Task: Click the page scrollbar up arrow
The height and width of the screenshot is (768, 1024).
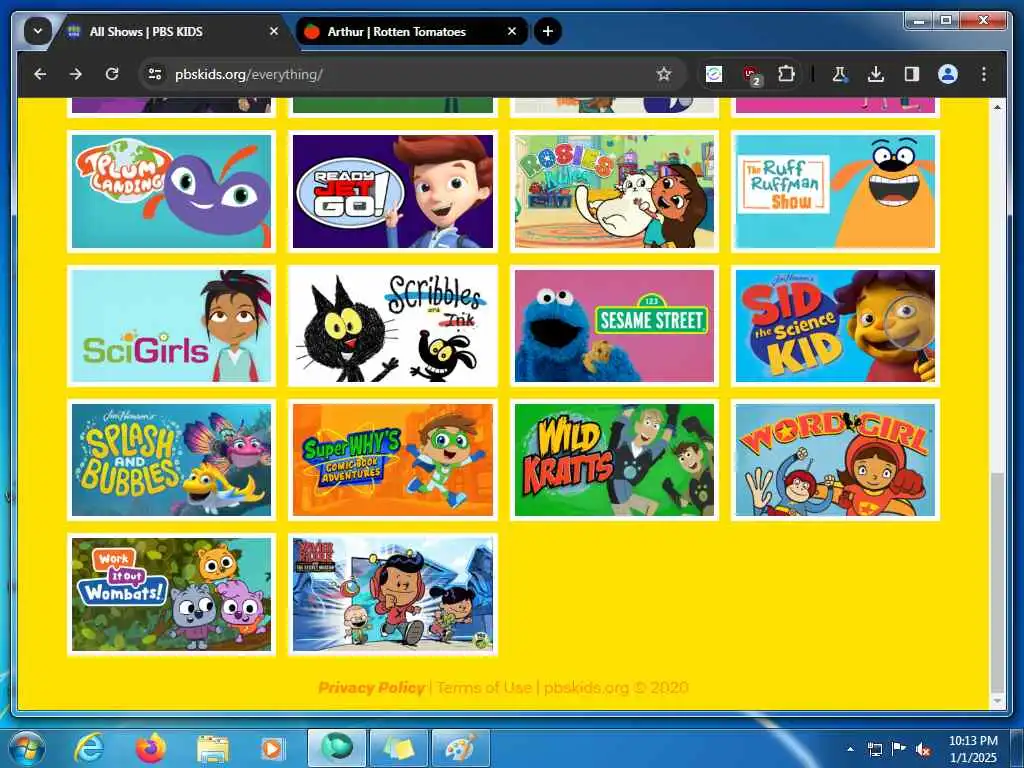Action: 997,106
